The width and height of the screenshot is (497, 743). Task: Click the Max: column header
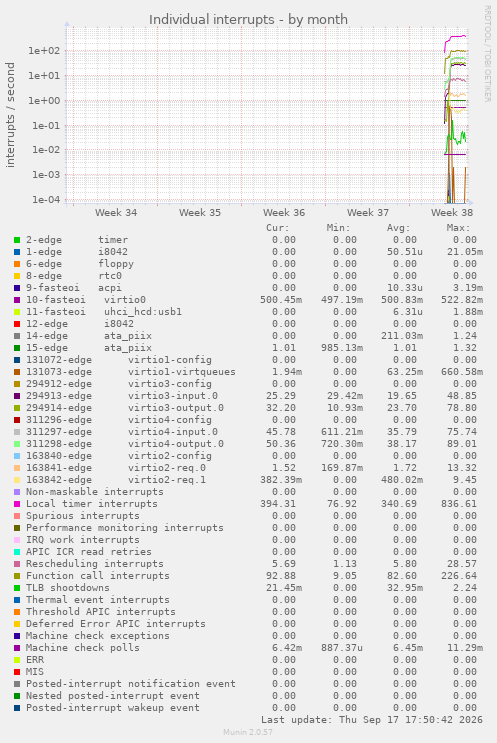click(458, 228)
